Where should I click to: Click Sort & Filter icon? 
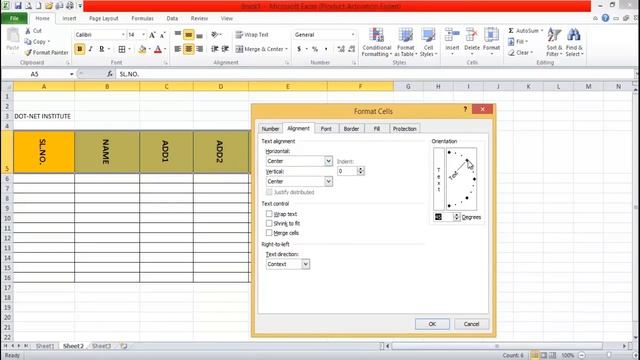click(x=554, y=42)
